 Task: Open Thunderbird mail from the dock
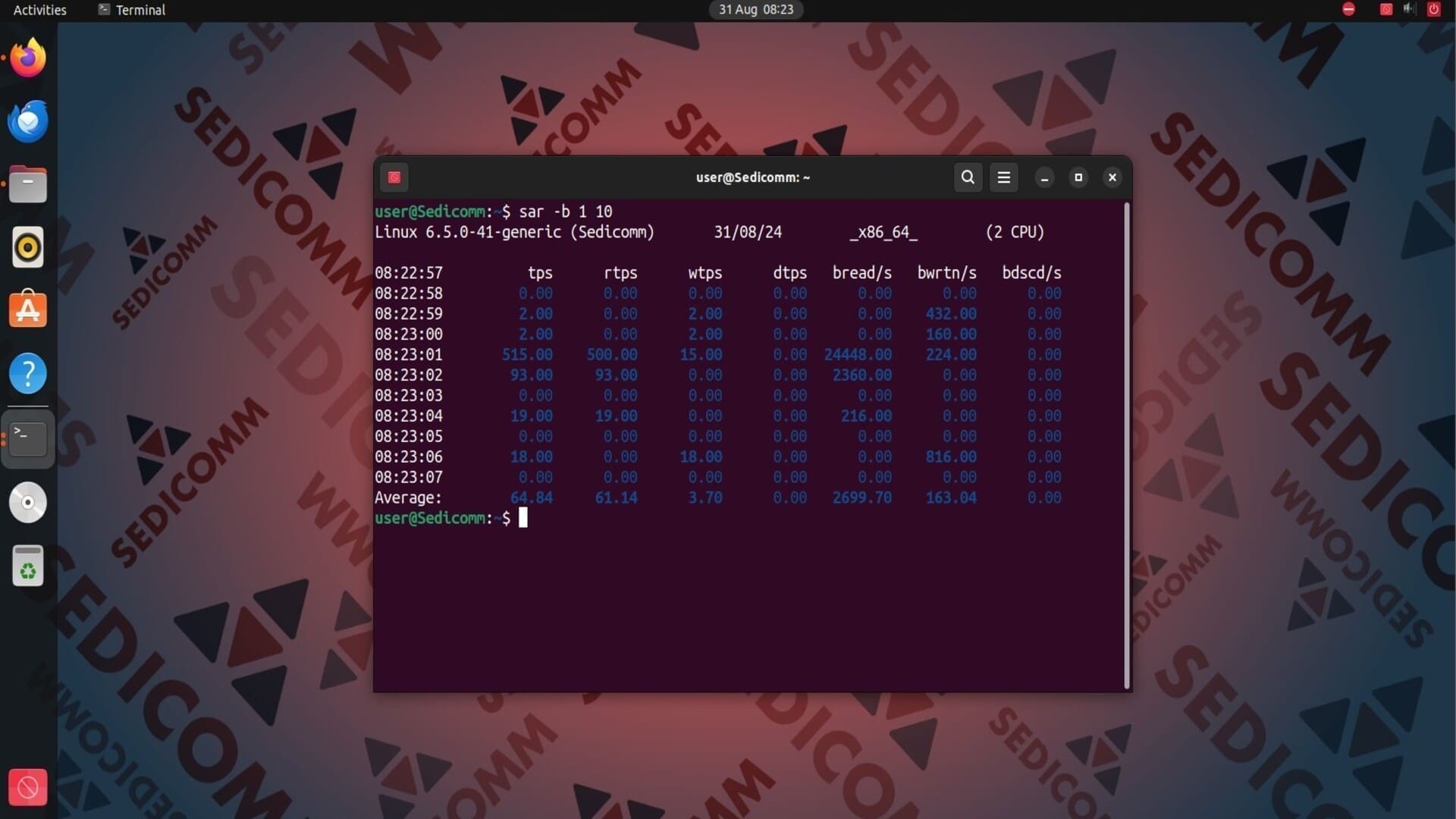(28, 121)
